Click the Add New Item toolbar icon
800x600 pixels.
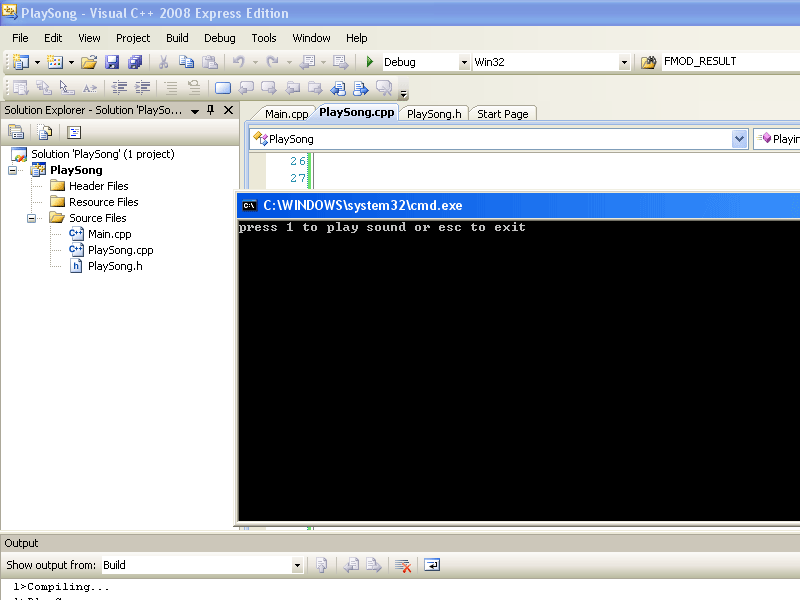55,62
